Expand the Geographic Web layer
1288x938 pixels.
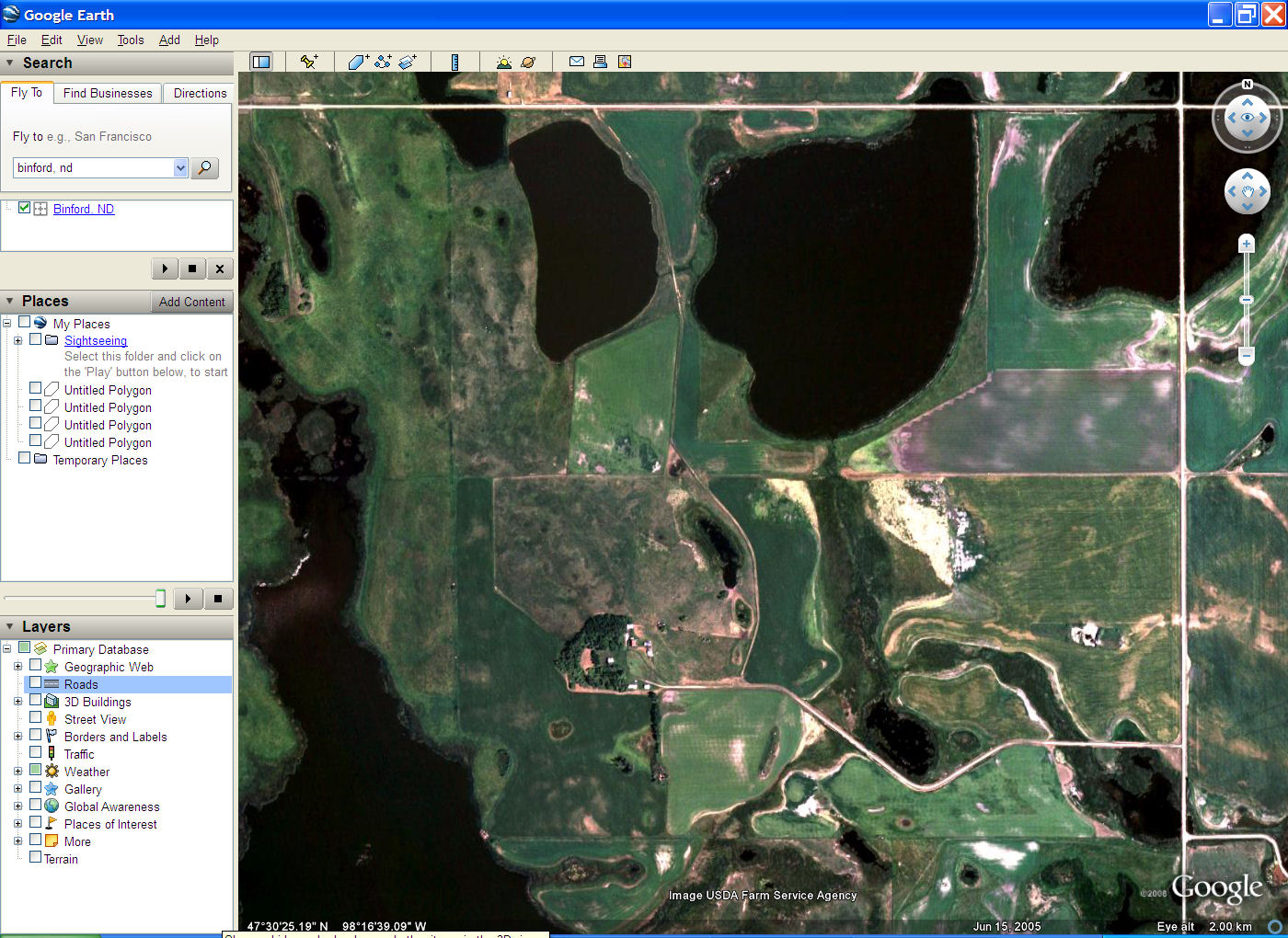(x=17, y=667)
